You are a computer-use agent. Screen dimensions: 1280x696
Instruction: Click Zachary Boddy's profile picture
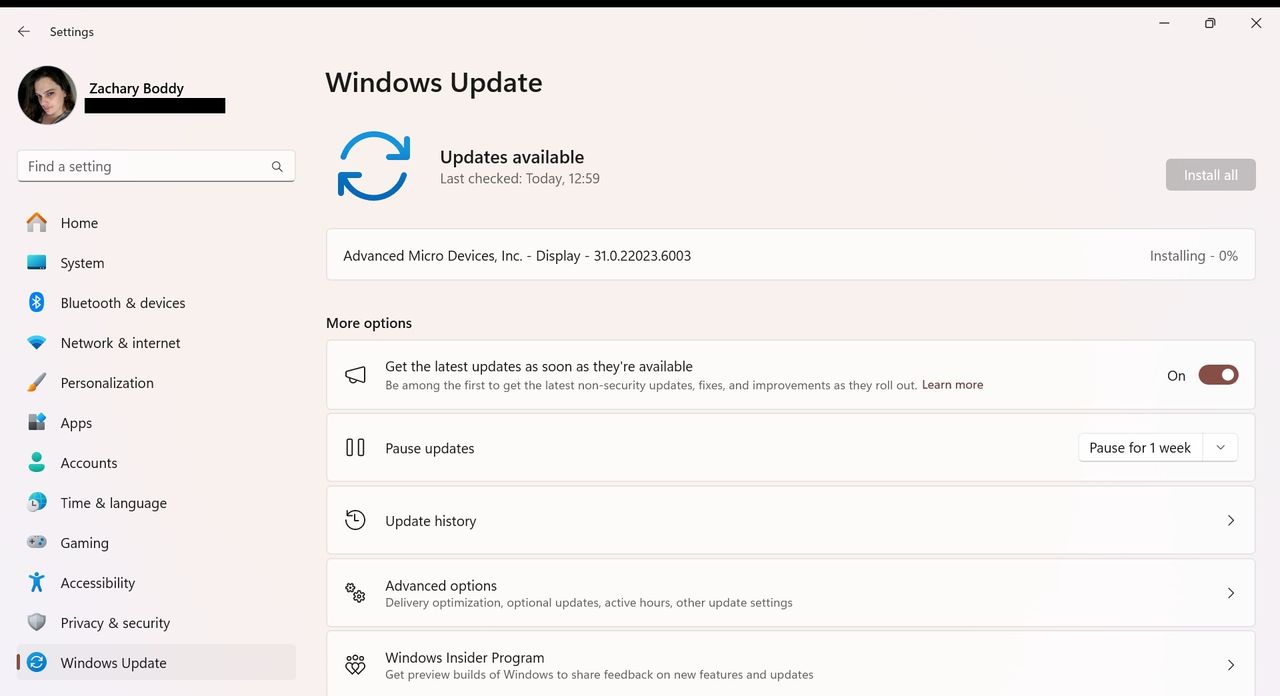tap(47, 95)
